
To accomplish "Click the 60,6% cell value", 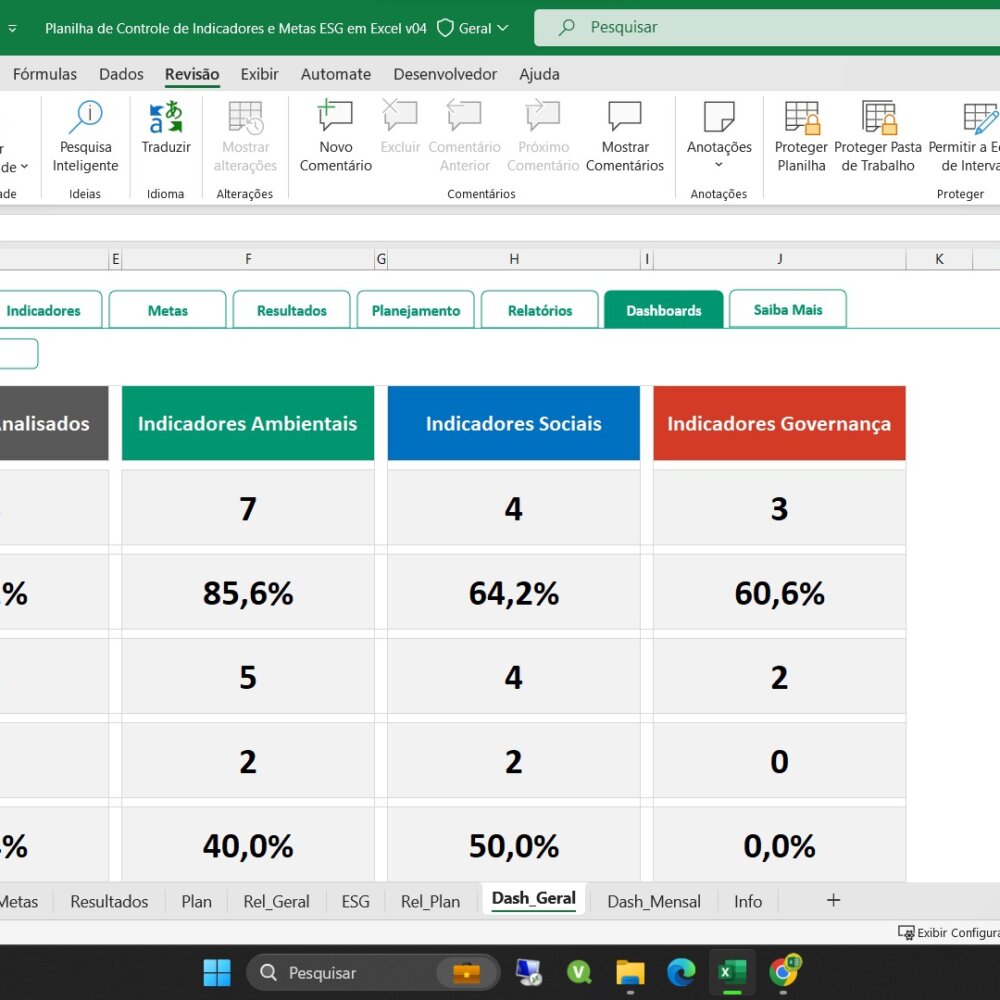I will click(779, 593).
